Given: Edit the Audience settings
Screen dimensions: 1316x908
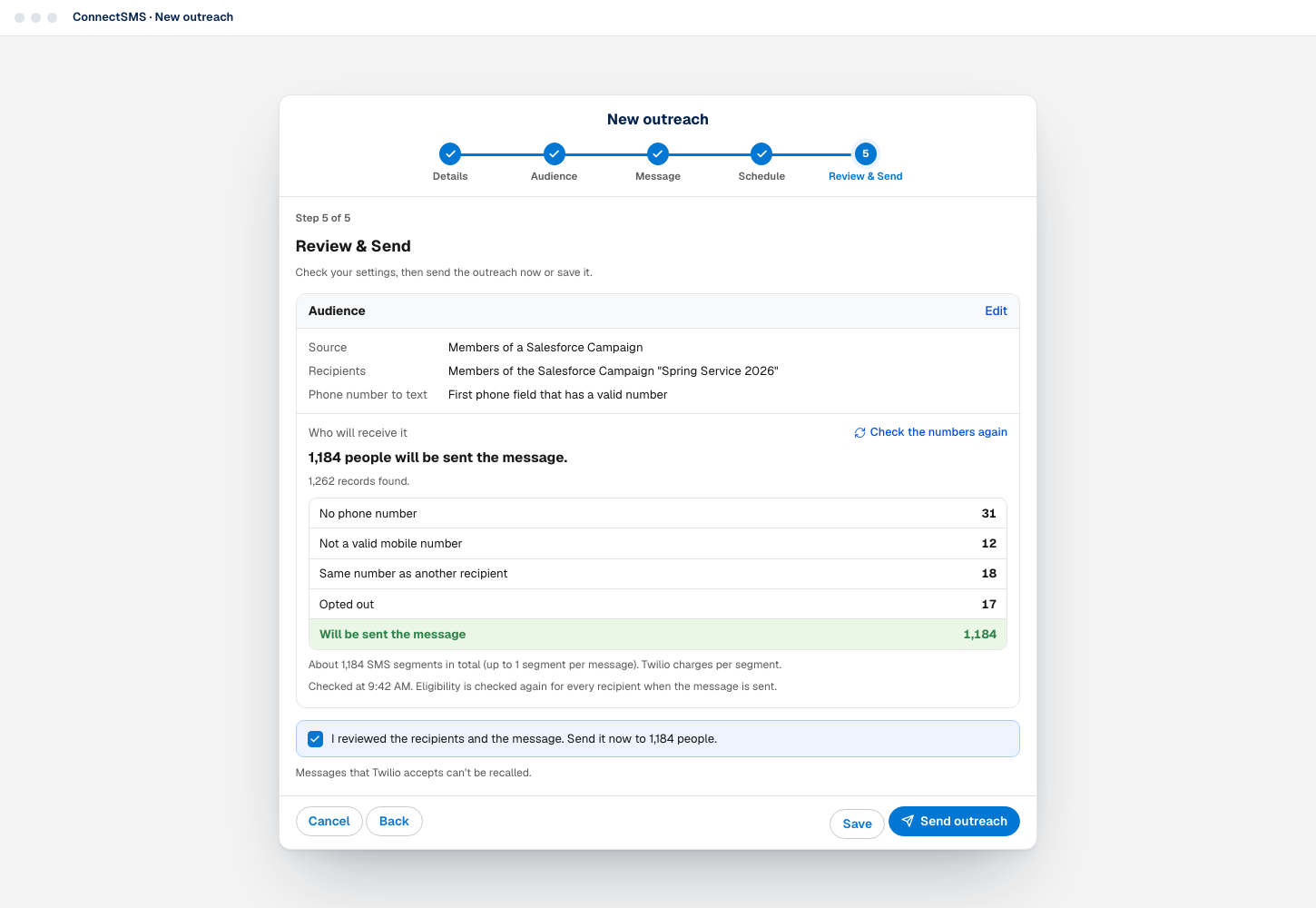Looking at the screenshot, I should (996, 311).
